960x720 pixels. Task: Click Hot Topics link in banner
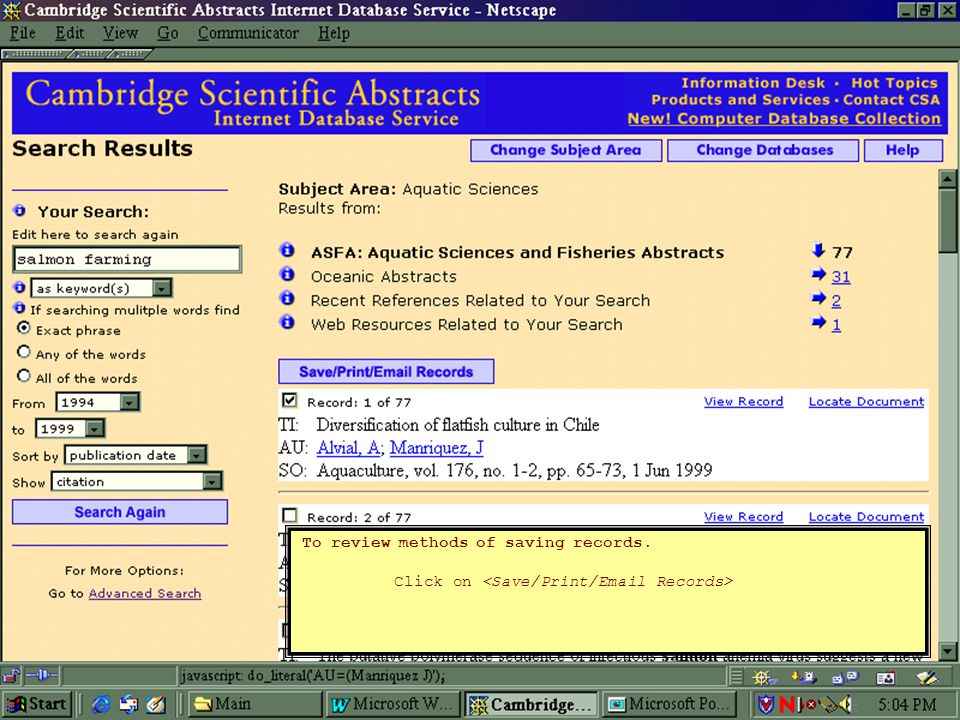click(x=894, y=83)
